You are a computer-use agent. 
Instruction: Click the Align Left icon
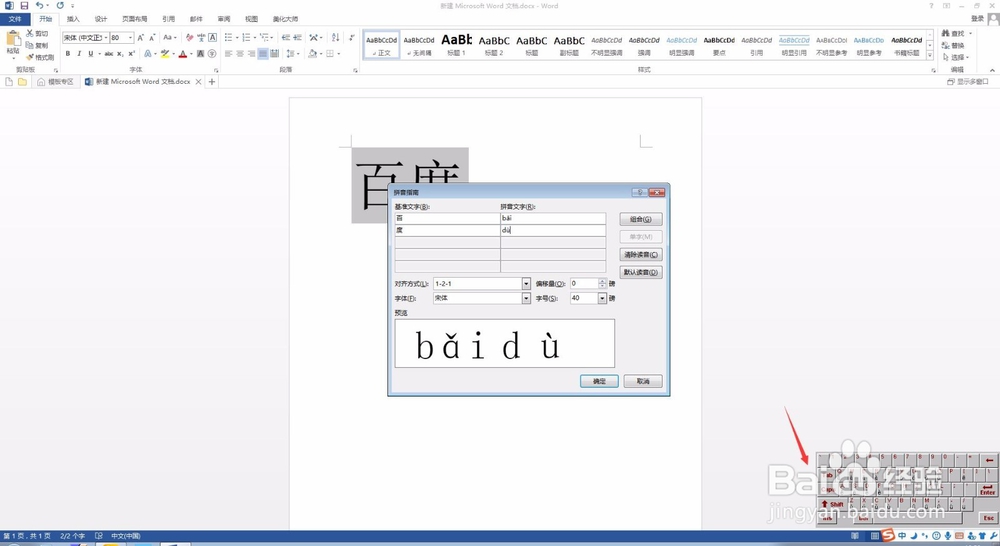[228, 54]
